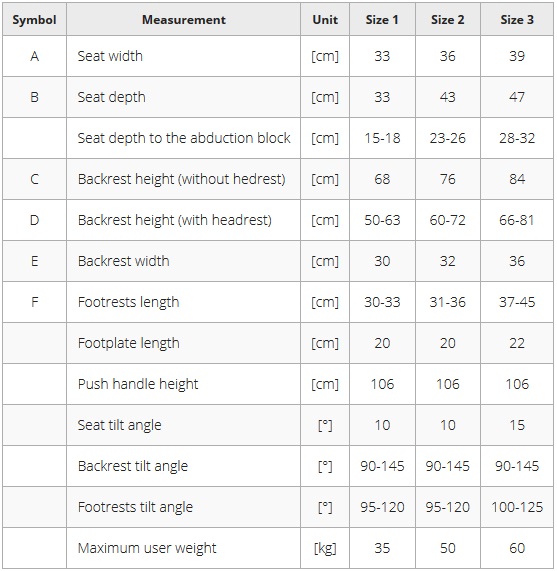
Task: Click Seat depth to the abduction block
Action: coord(184,138)
